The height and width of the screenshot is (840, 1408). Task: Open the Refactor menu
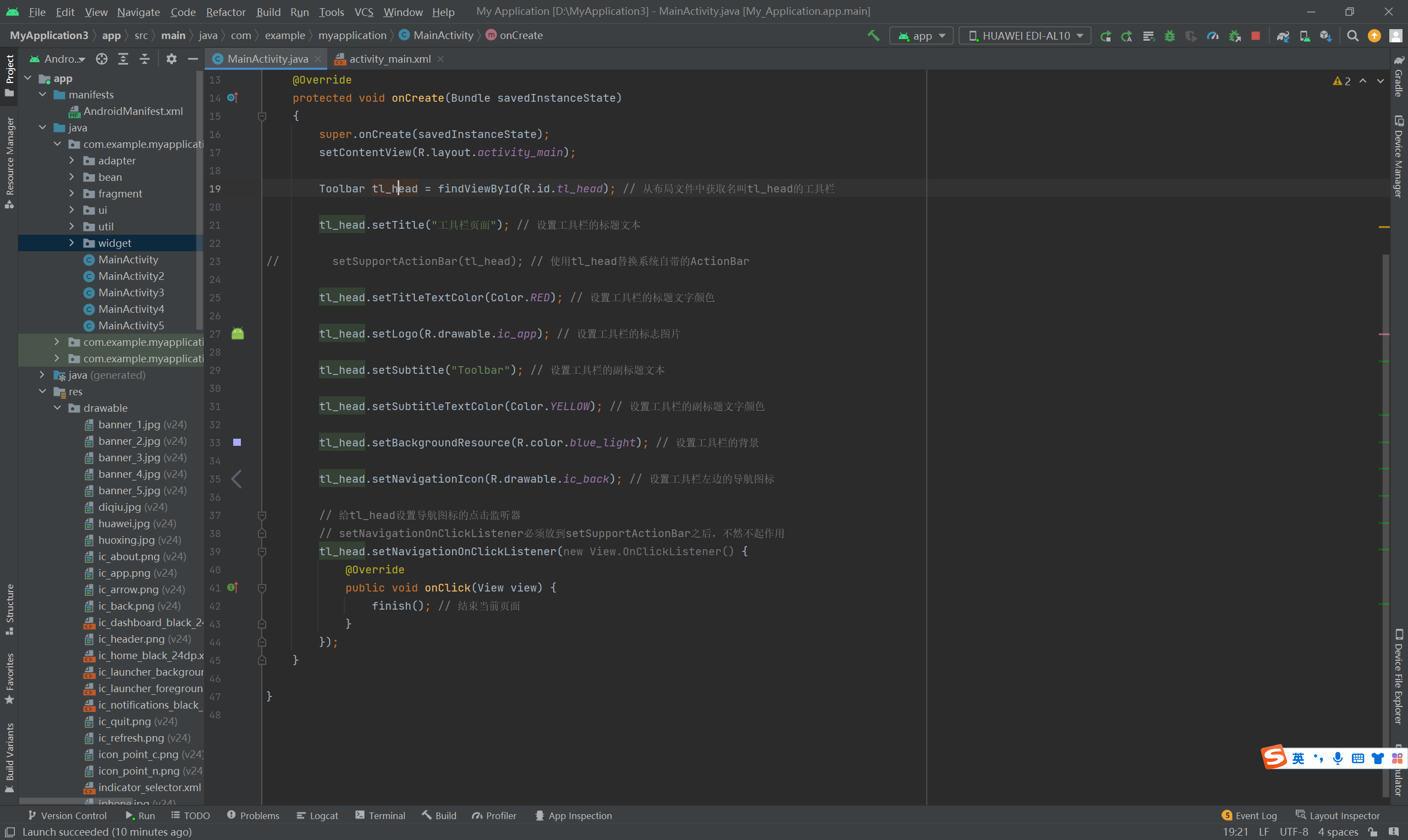pyautogui.click(x=226, y=12)
